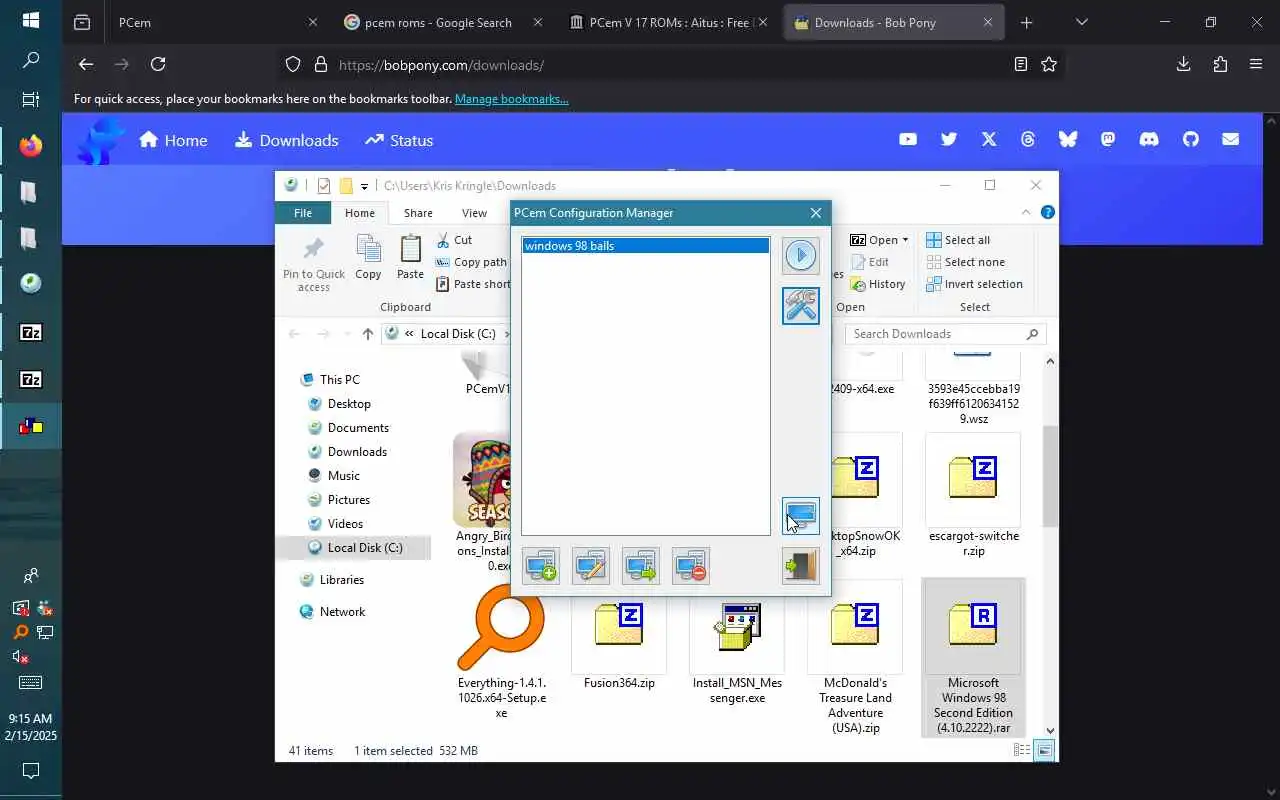1280x800 pixels.
Task: Open email envelope icon on site header
Action: click(x=1231, y=140)
